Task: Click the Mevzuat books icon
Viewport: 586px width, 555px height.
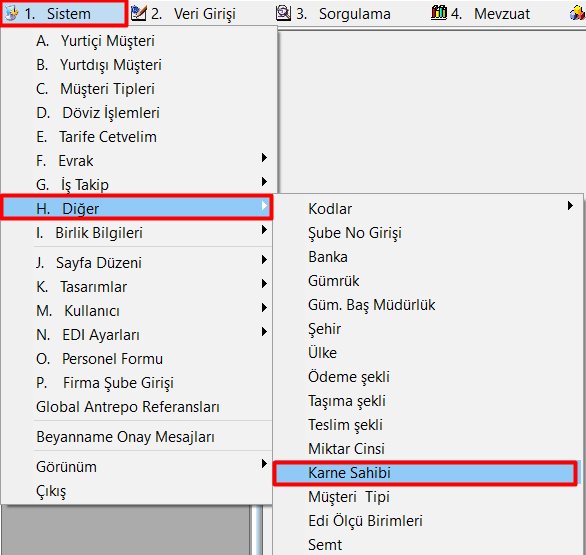Action: pyautogui.click(x=439, y=13)
